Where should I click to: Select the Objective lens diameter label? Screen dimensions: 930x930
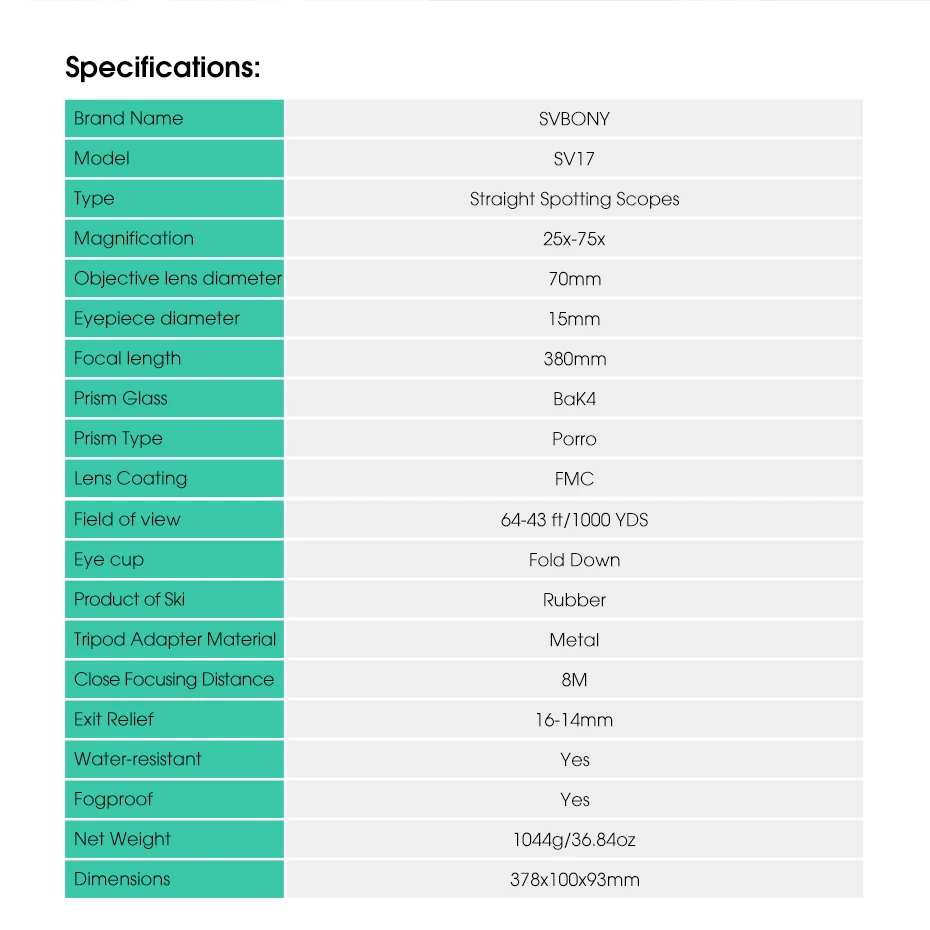pyautogui.click(x=178, y=278)
